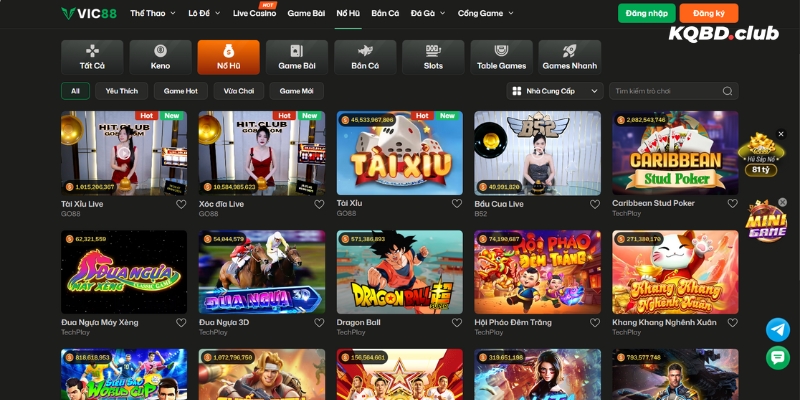Click the Telegram chat icon
This screenshot has width=800, height=400.
coord(777,330)
